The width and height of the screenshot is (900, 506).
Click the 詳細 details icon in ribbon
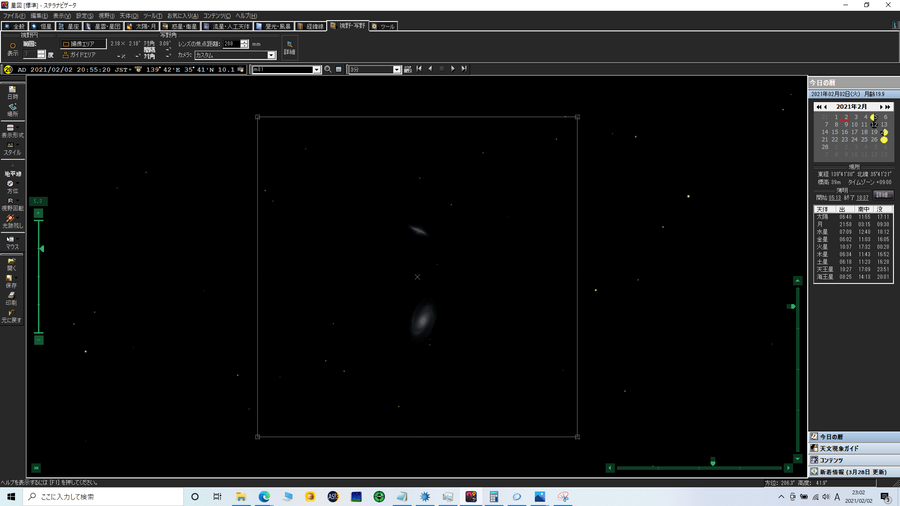coord(289,48)
